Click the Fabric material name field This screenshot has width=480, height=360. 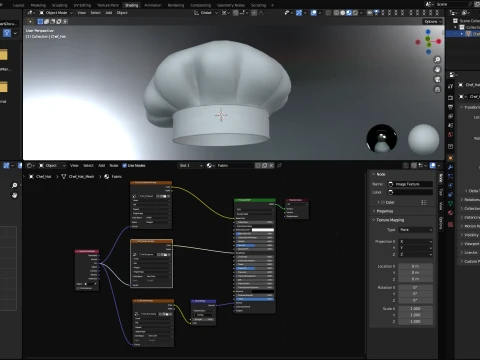click(x=235, y=165)
